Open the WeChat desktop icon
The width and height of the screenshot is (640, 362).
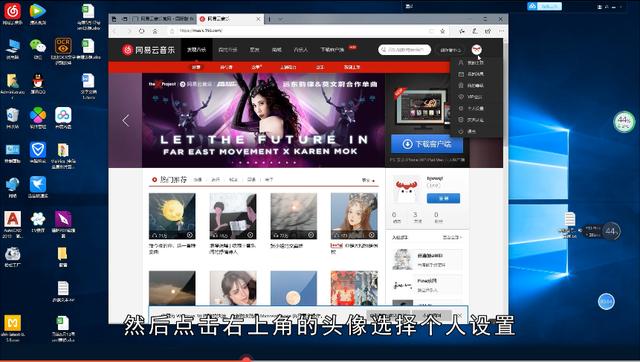pyautogui.click(x=38, y=49)
